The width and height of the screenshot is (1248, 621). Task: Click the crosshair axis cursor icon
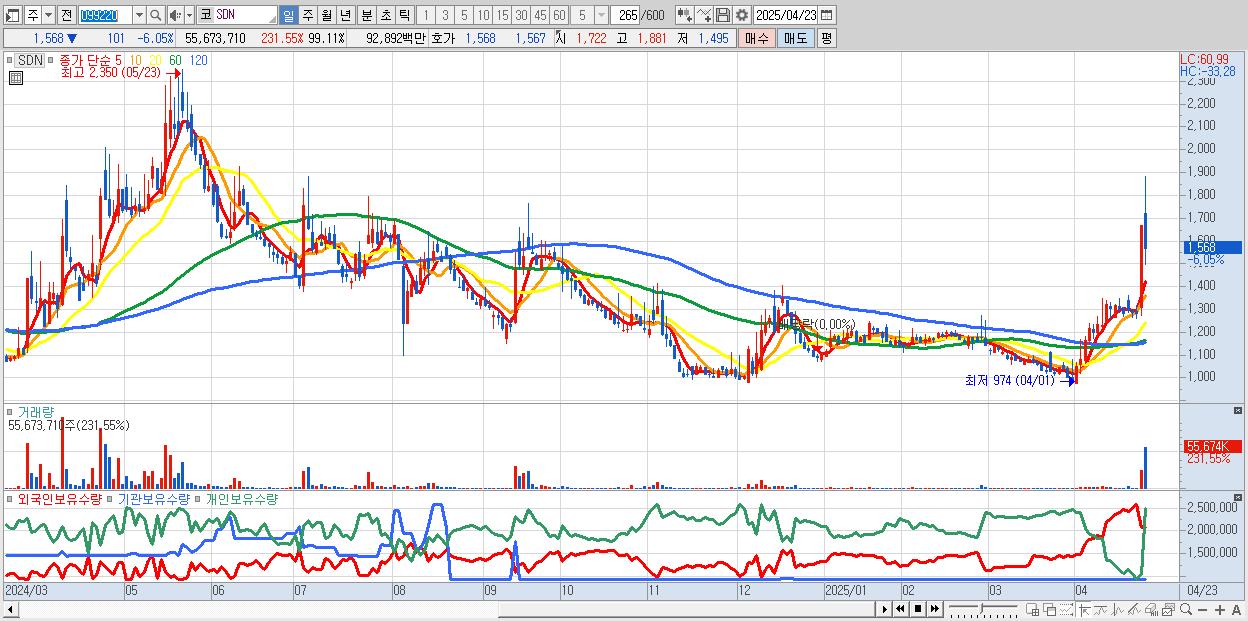1084,609
